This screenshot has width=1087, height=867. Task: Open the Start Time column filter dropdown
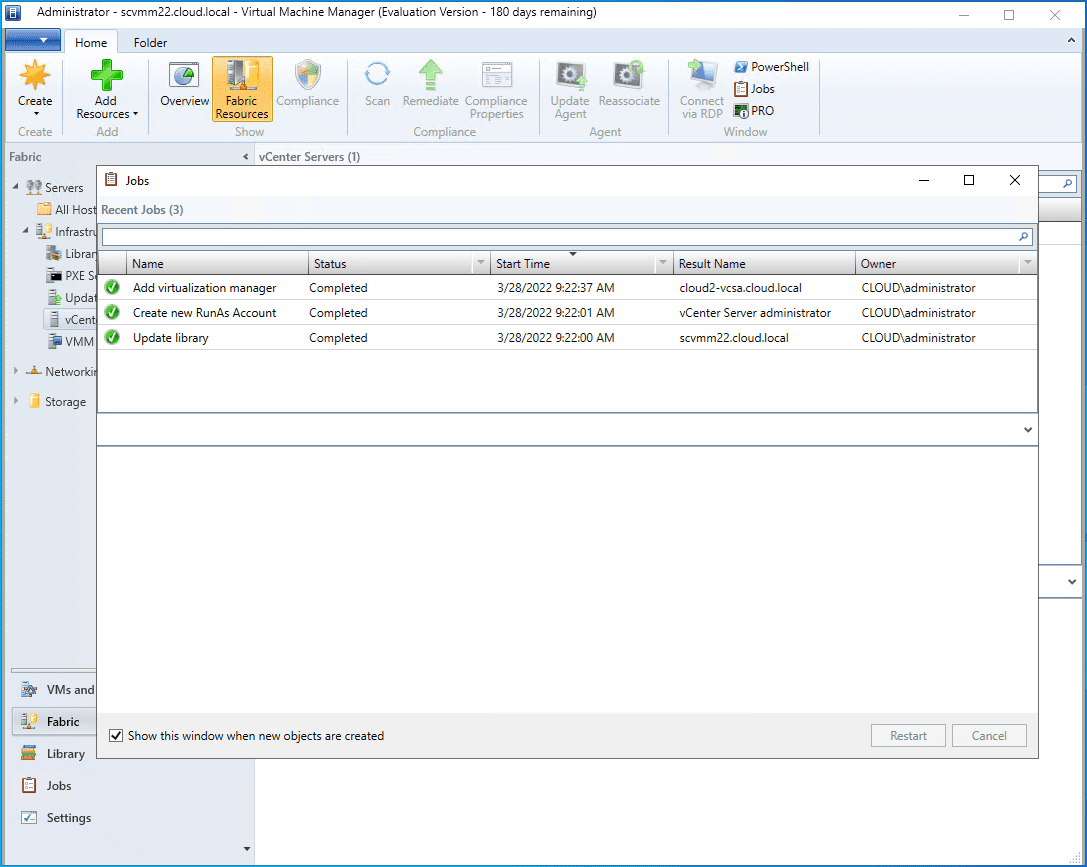pos(663,263)
